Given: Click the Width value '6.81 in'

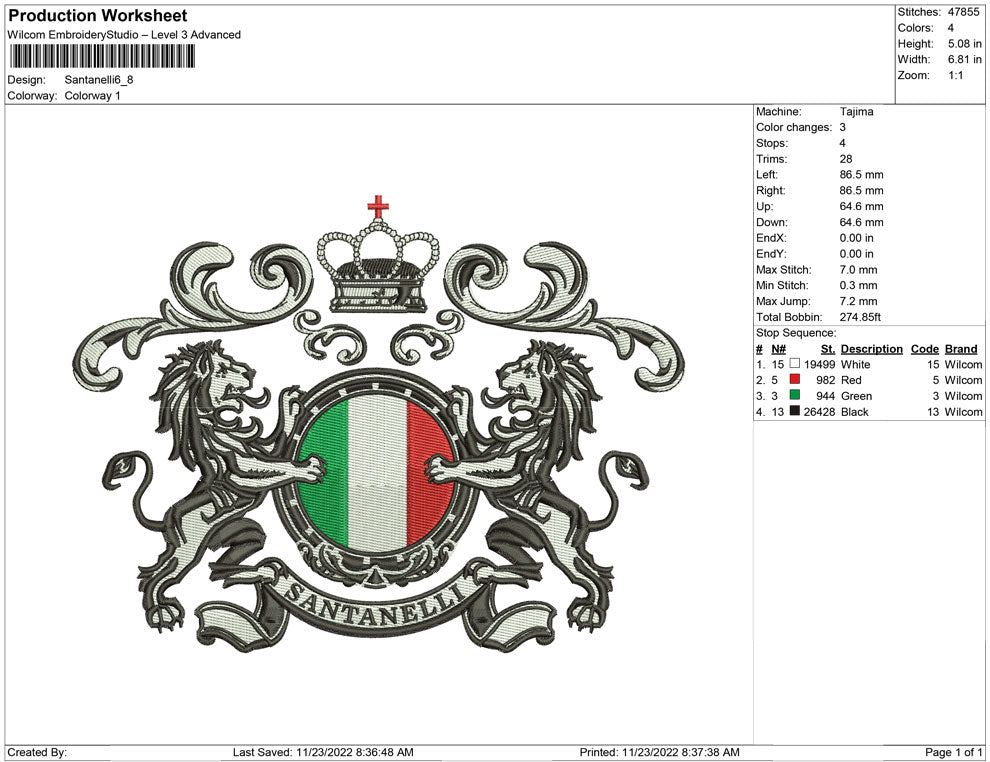Looking at the screenshot, I should point(964,59).
